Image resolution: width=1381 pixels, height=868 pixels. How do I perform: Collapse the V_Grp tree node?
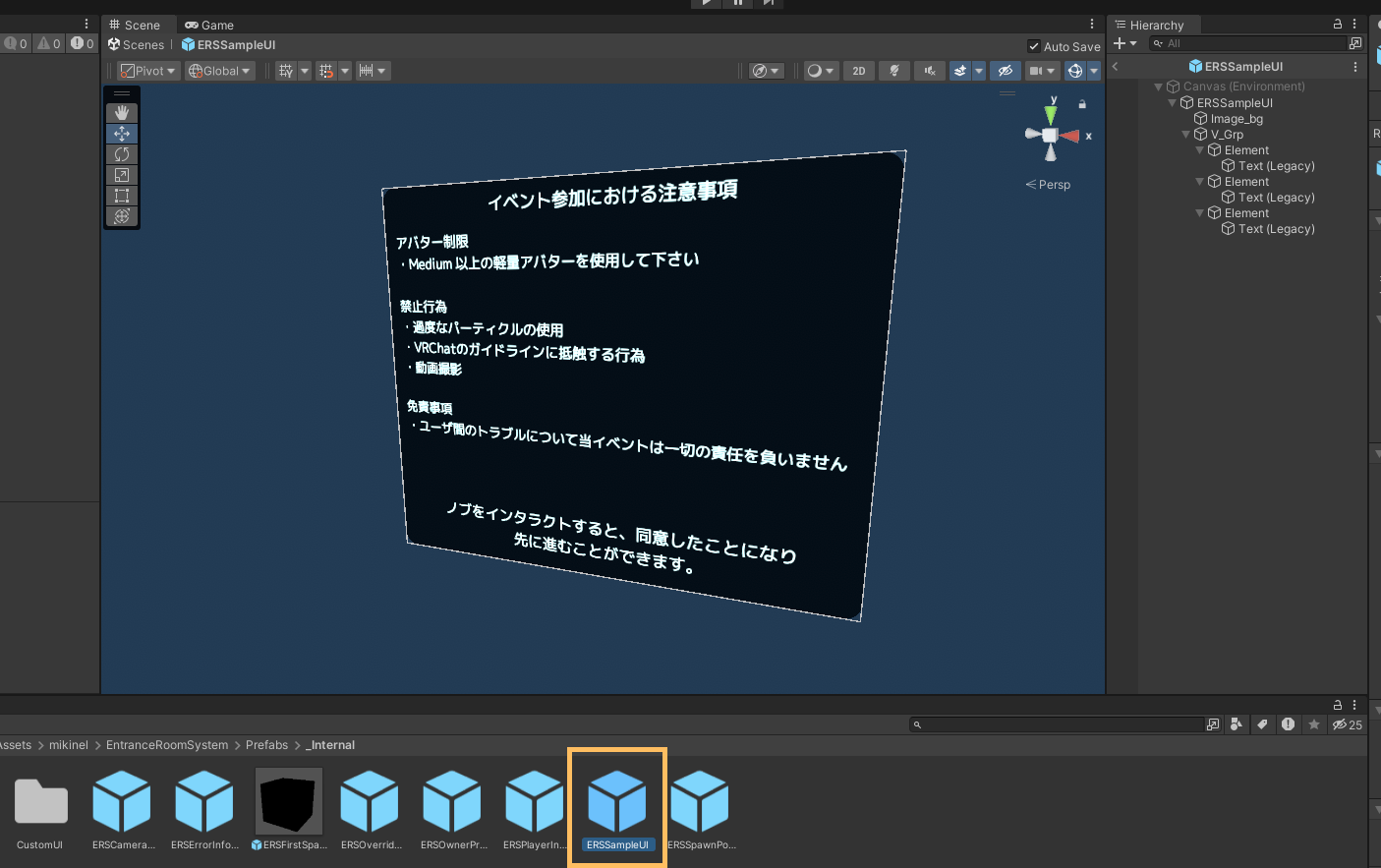click(x=1186, y=135)
